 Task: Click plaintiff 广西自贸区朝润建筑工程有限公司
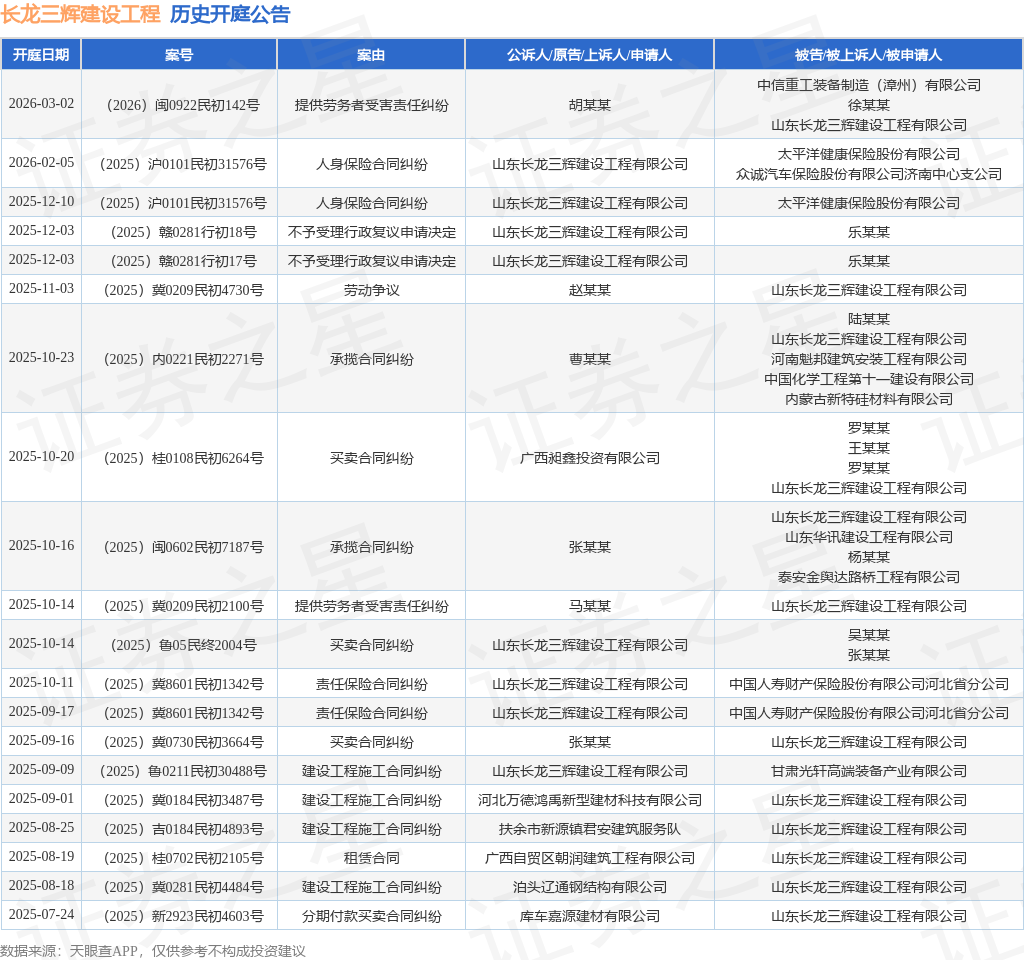coord(589,858)
